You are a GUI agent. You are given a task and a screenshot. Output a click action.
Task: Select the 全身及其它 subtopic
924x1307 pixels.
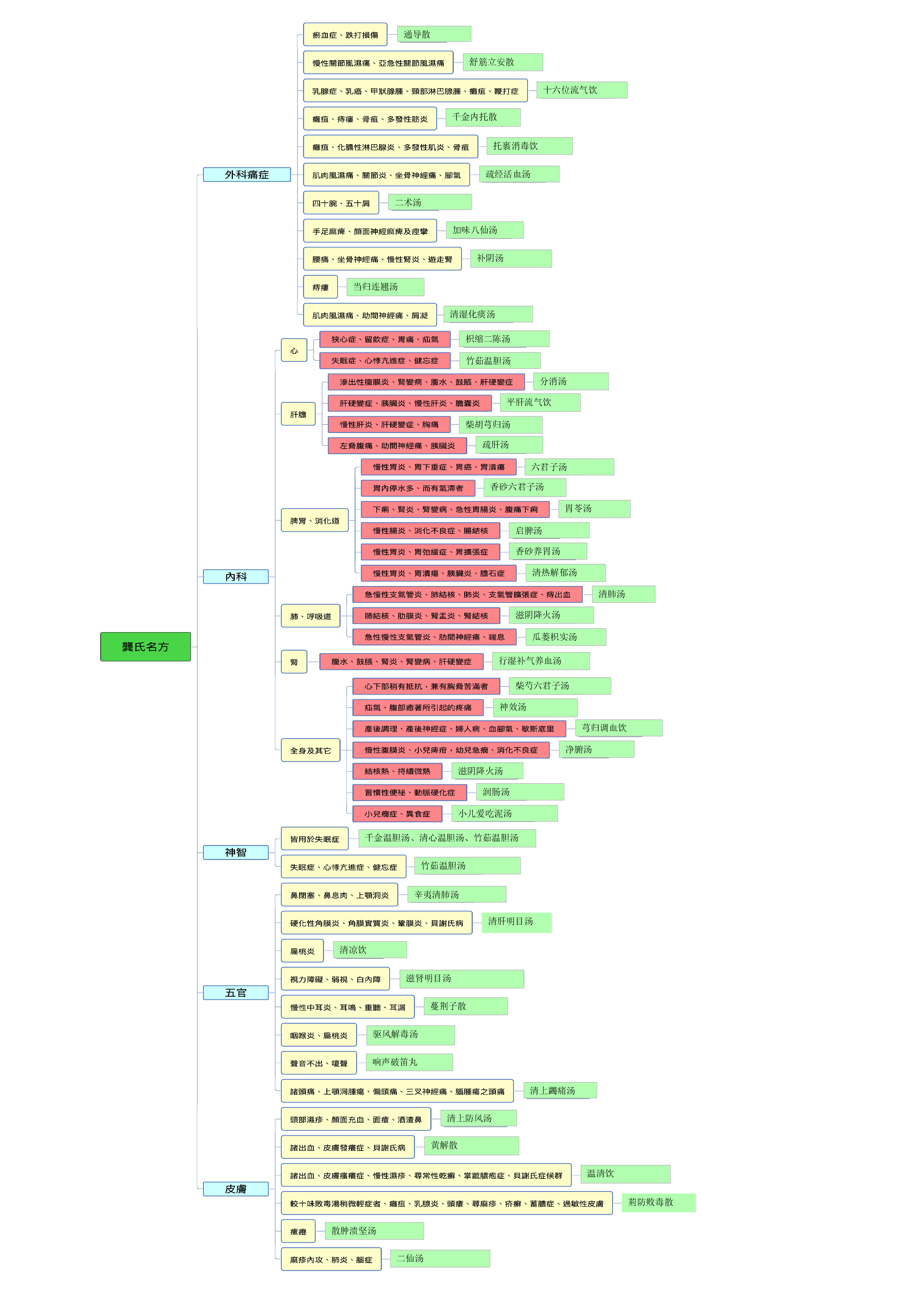point(310,750)
